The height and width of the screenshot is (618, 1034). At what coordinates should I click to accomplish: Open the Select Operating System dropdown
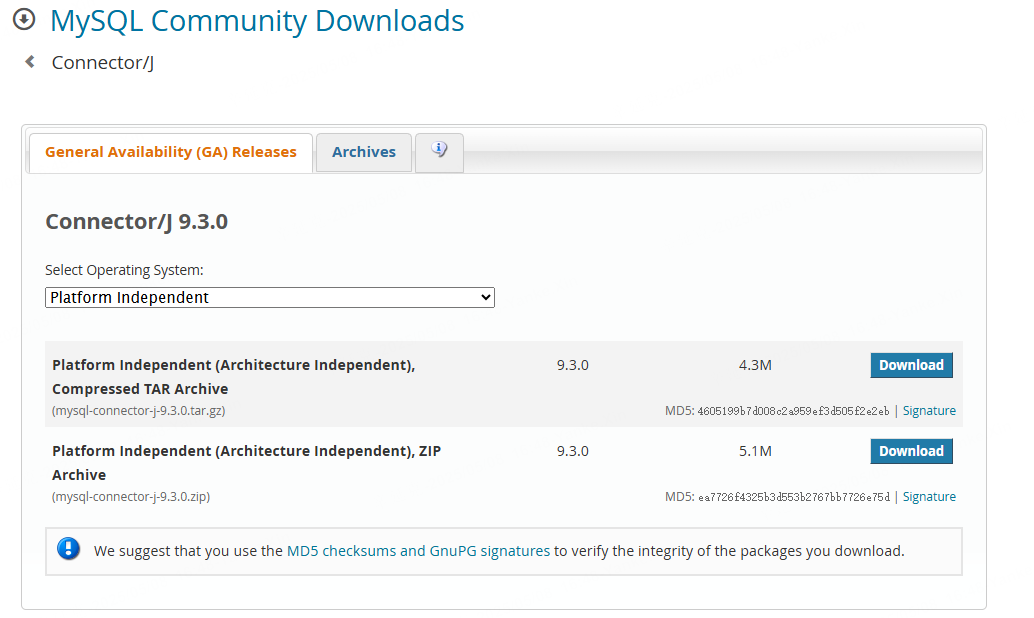click(x=270, y=297)
